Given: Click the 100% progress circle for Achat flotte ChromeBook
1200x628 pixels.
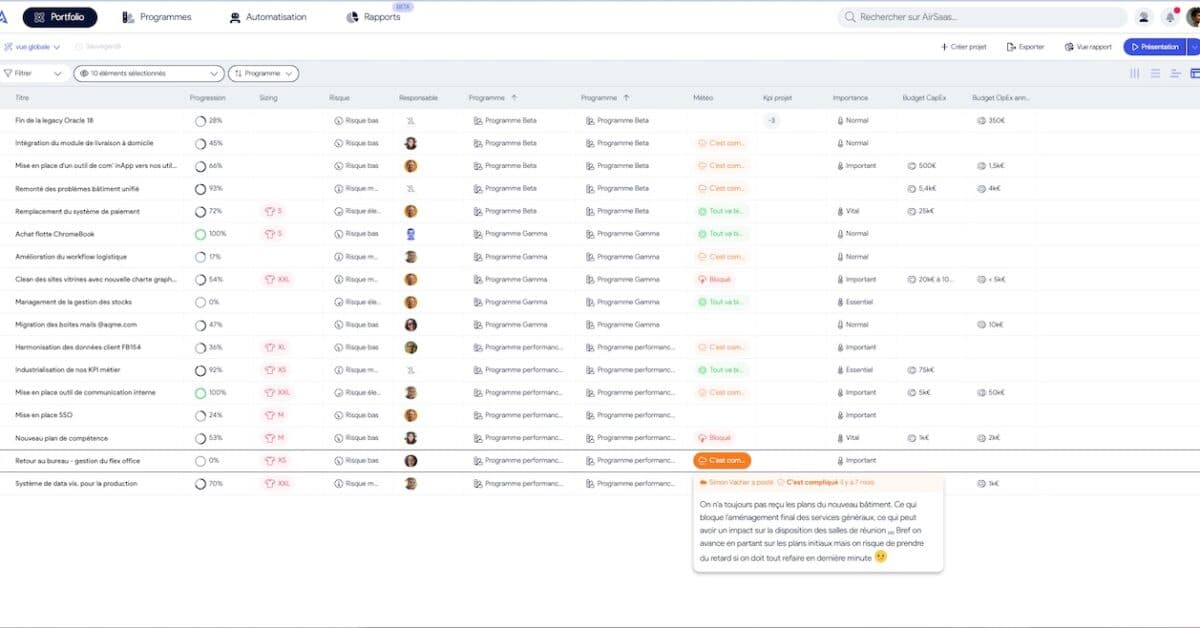Looking at the screenshot, I should [x=200, y=233].
